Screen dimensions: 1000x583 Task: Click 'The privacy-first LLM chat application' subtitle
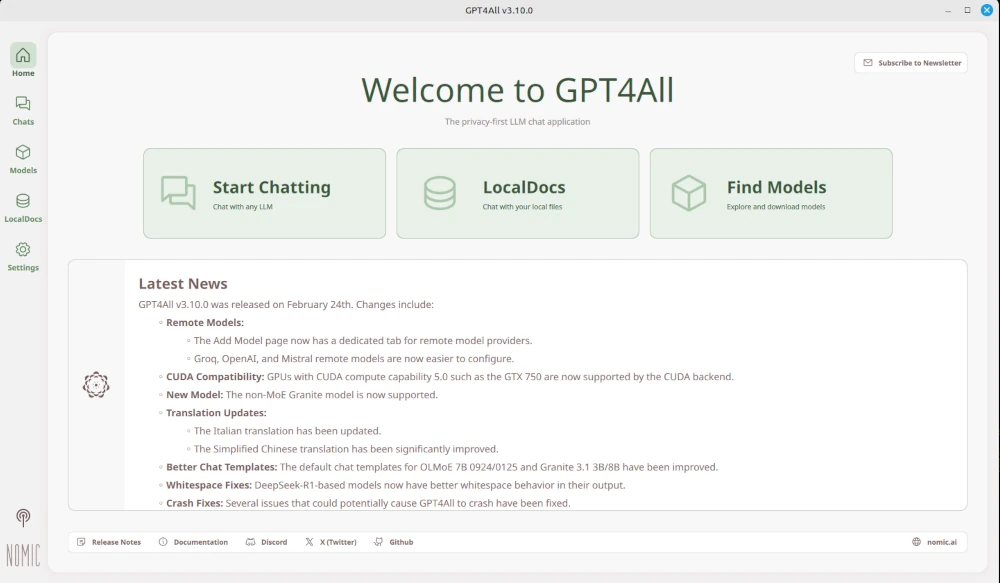[517, 122]
